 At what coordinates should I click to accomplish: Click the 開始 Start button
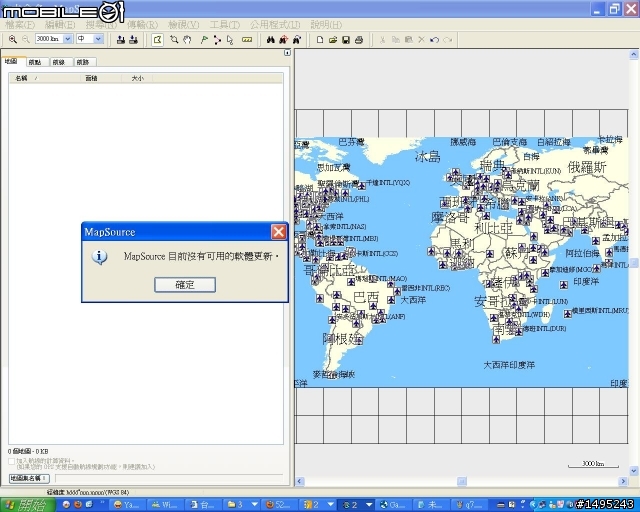(28, 505)
